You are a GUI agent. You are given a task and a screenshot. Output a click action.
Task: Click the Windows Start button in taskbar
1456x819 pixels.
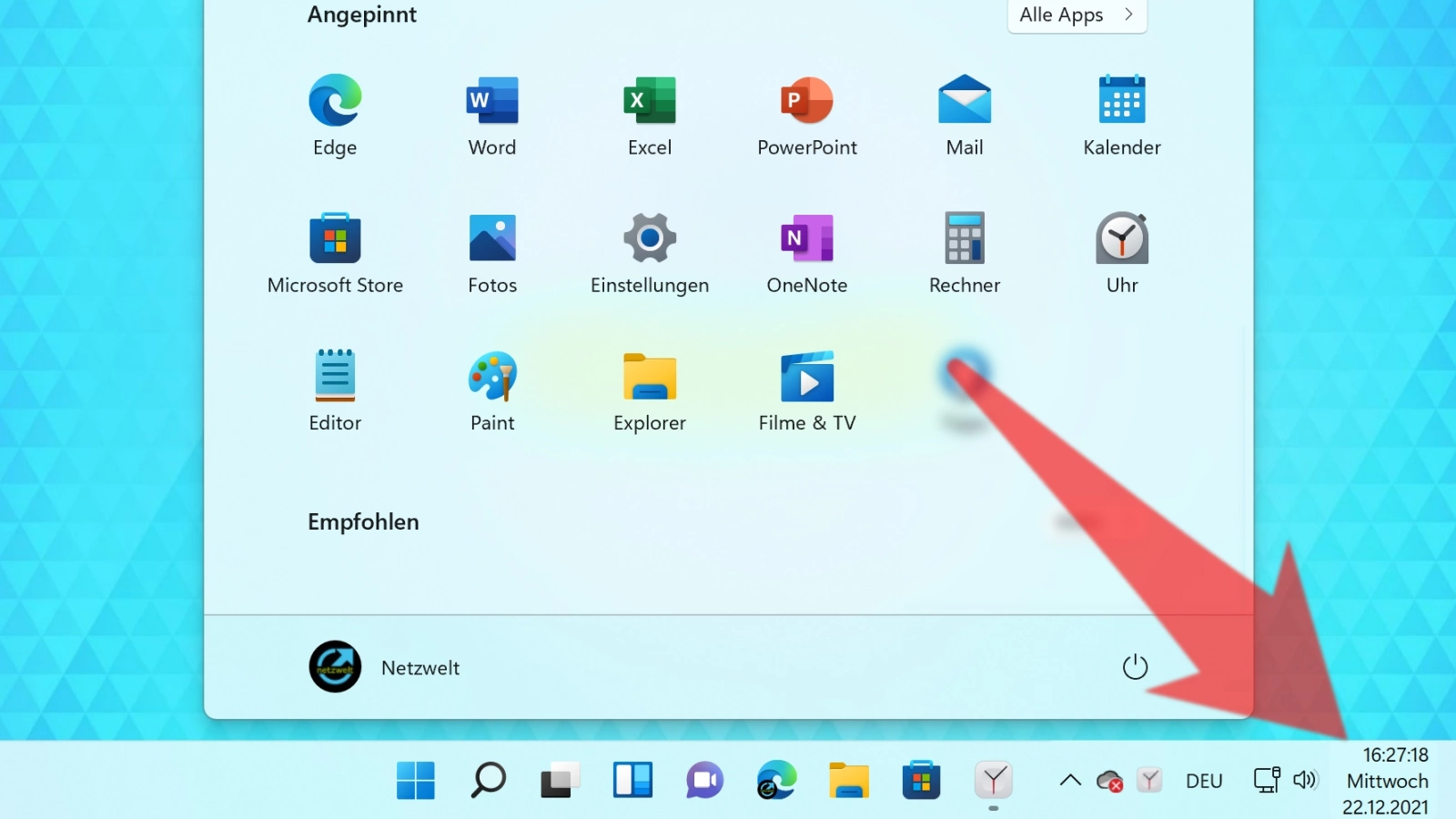(x=416, y=781)
